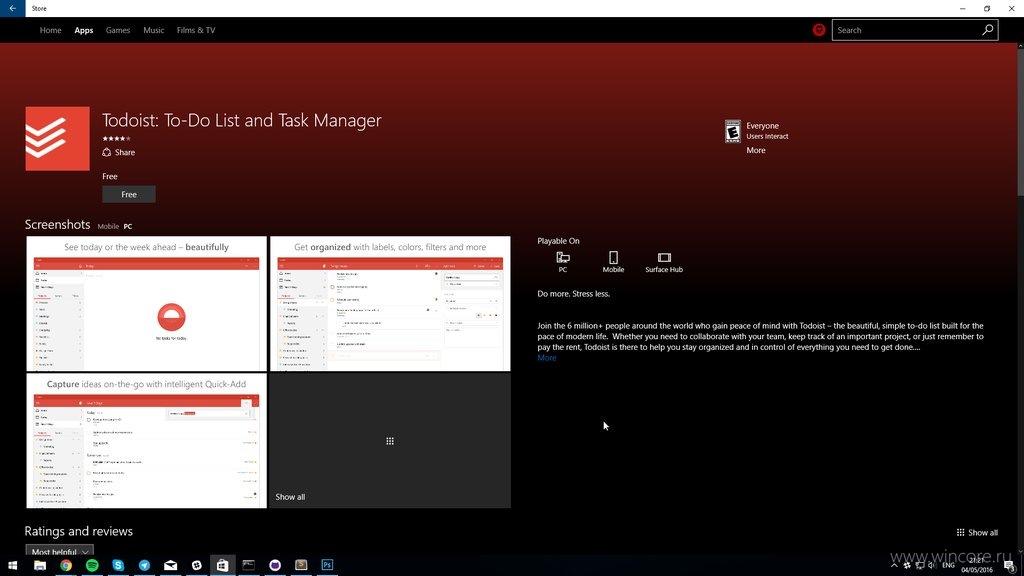Open the Games section
Image resolution: width=1024 pixels, height=576 pixels.
click(118, 30)
